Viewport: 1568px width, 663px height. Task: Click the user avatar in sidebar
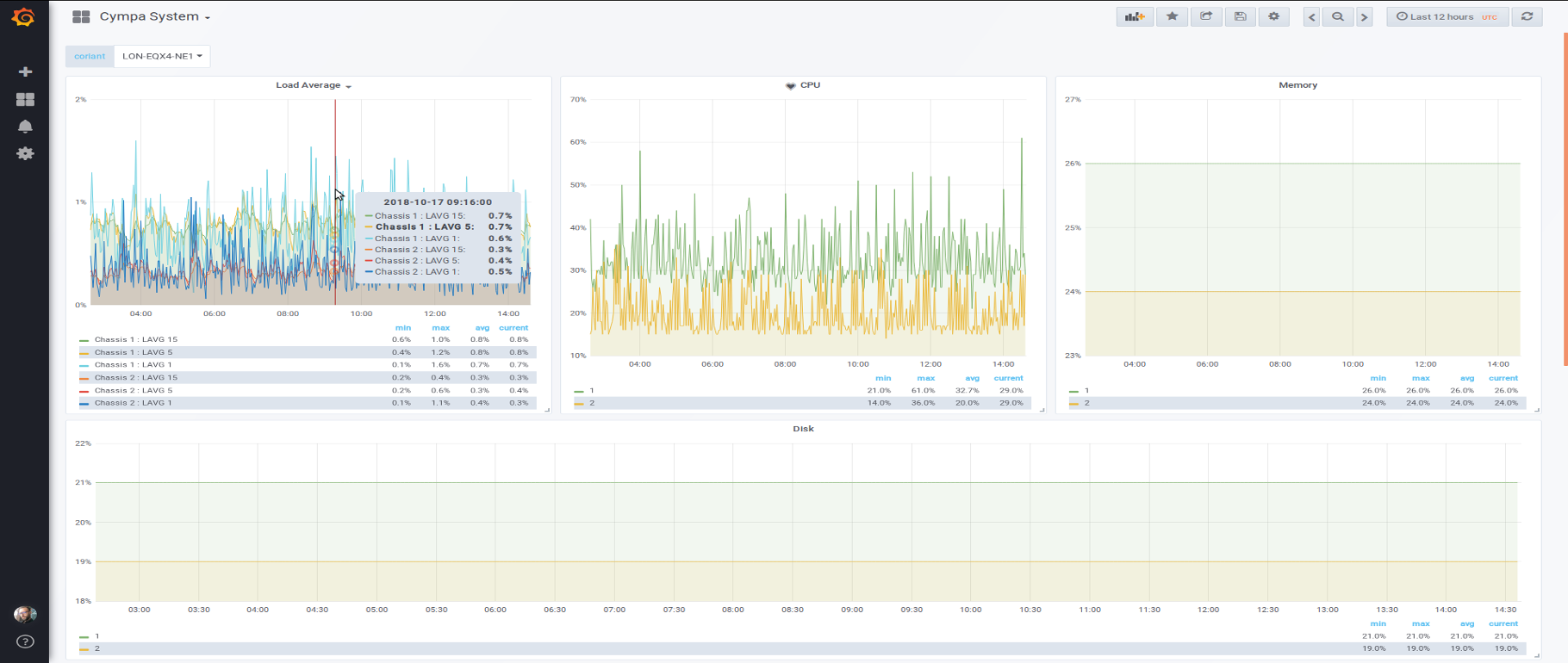pyautogui.click(x=25, y=614)
